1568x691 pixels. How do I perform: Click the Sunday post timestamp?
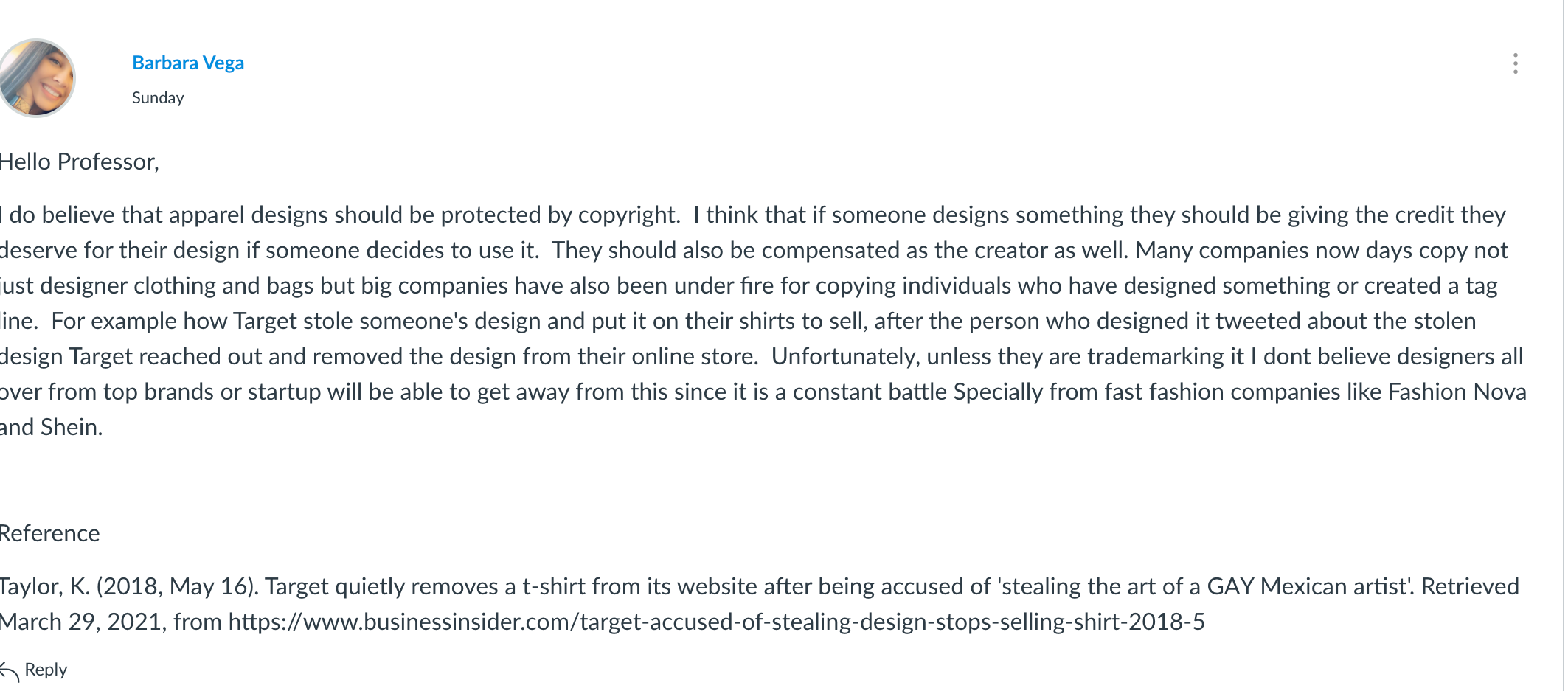pos(158,98)
